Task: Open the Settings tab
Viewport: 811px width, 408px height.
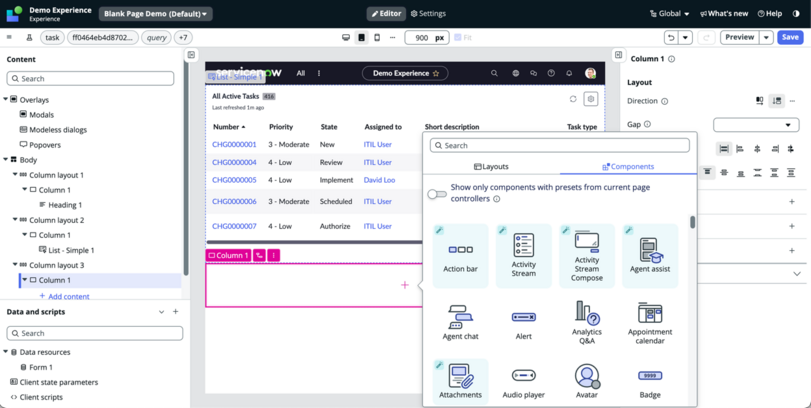Action: coord(428,14)
